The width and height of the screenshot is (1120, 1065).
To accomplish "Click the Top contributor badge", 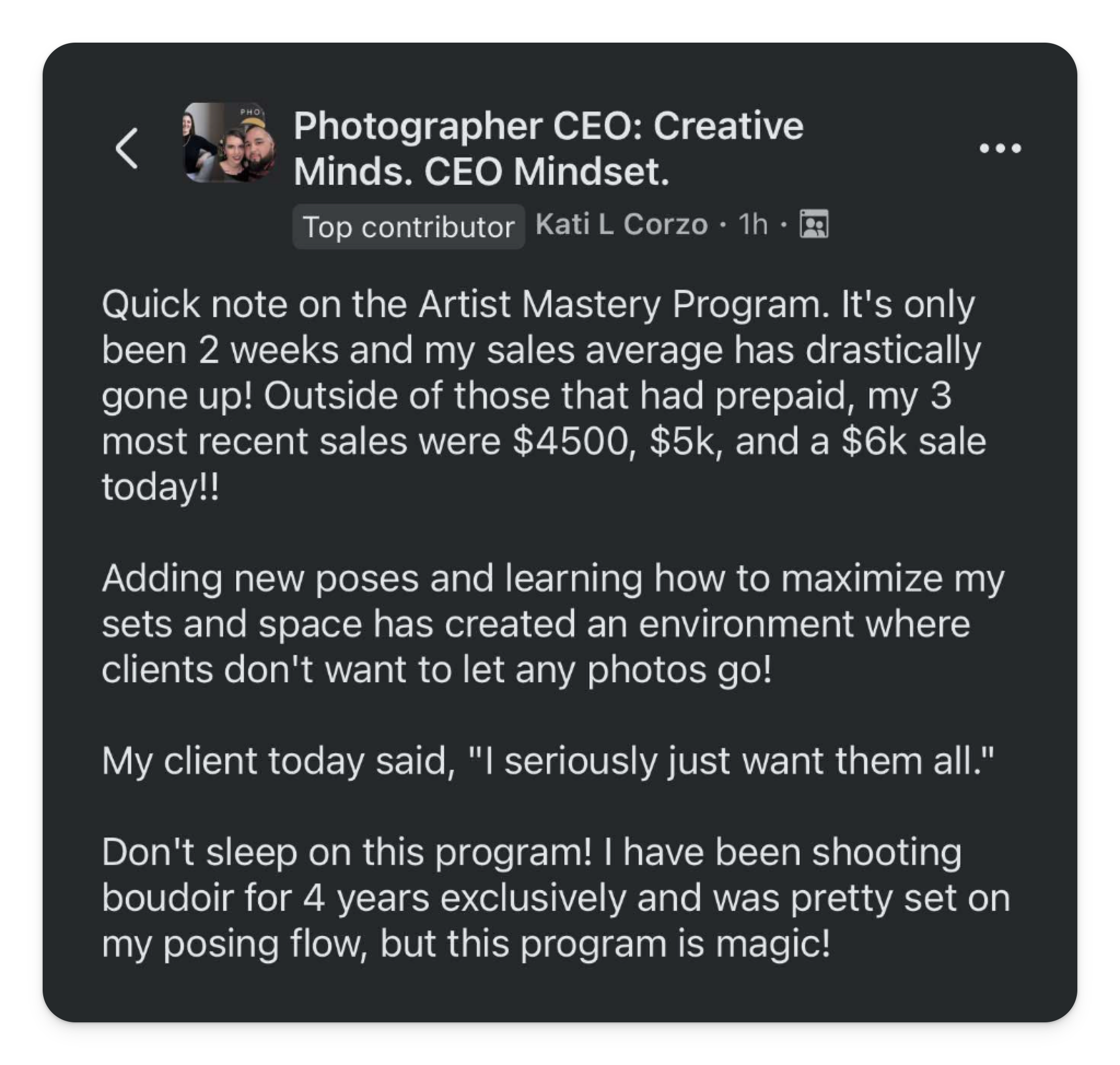I will (409, 226).
